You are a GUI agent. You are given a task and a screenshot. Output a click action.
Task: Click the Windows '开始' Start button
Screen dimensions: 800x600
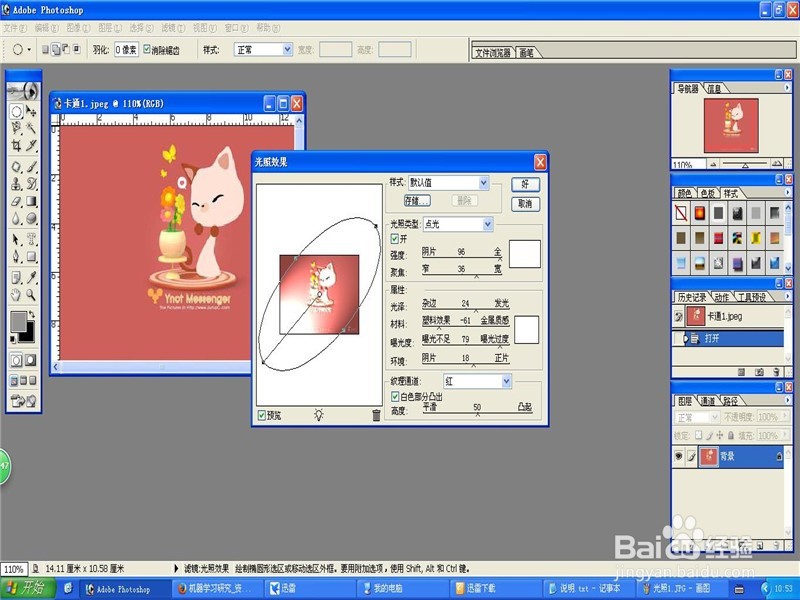(27, 588)
